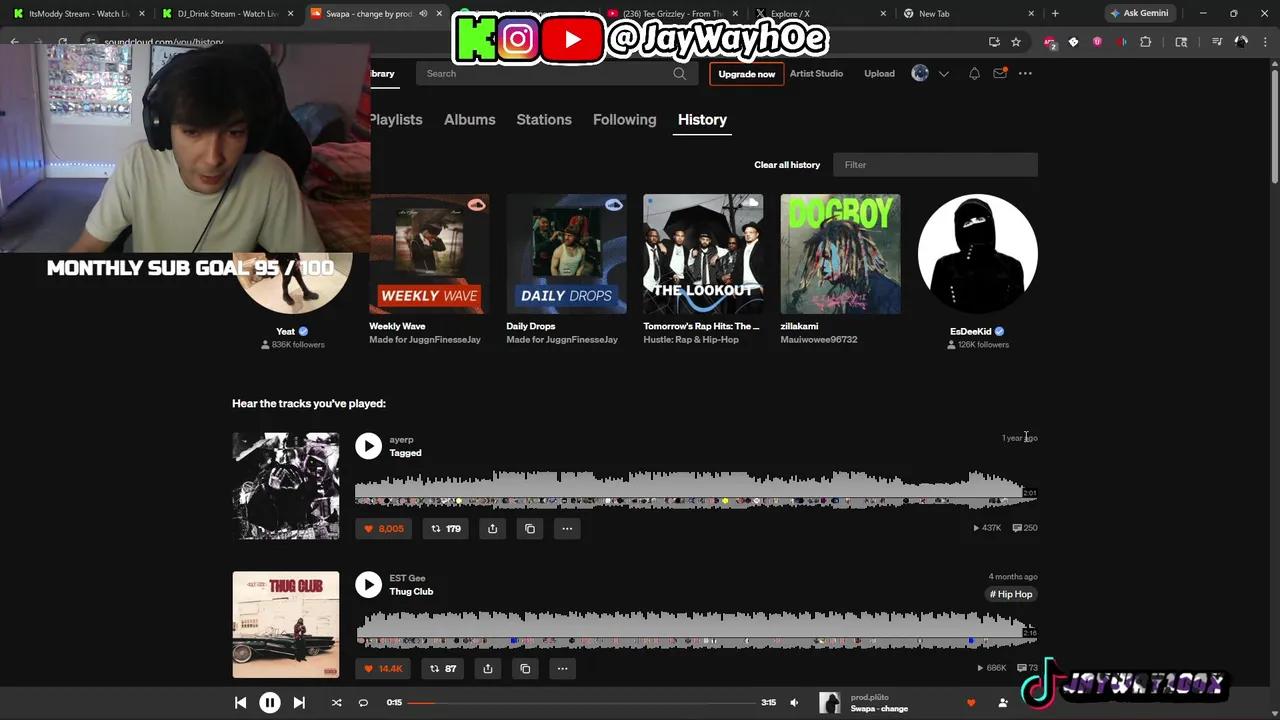Viewport: 1280px width, 720px height.
Task: Clear all history
Action: pos(787,165)
